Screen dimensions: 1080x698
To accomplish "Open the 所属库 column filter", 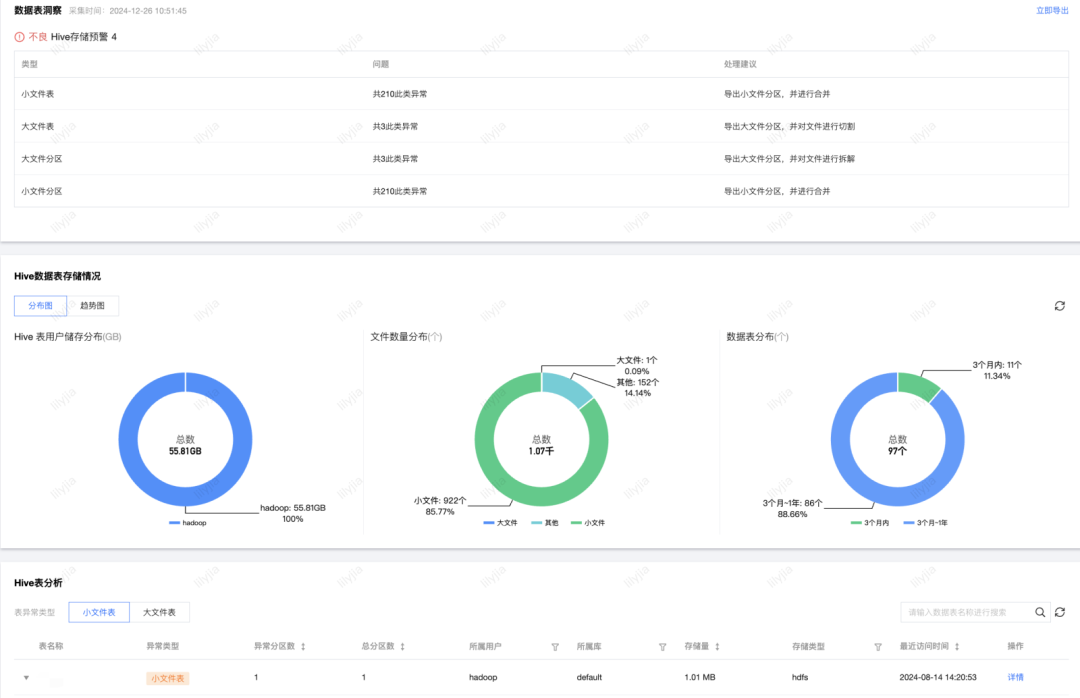I will (x=662, y=647).
